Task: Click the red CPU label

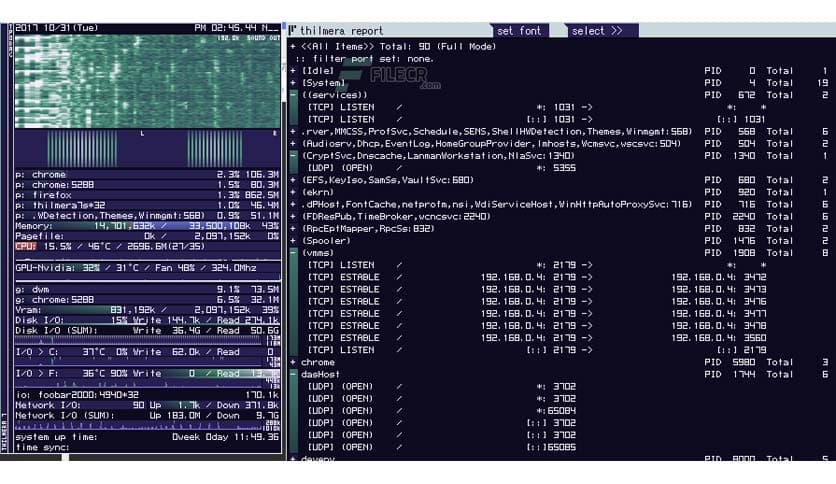Action: point(25,245)
